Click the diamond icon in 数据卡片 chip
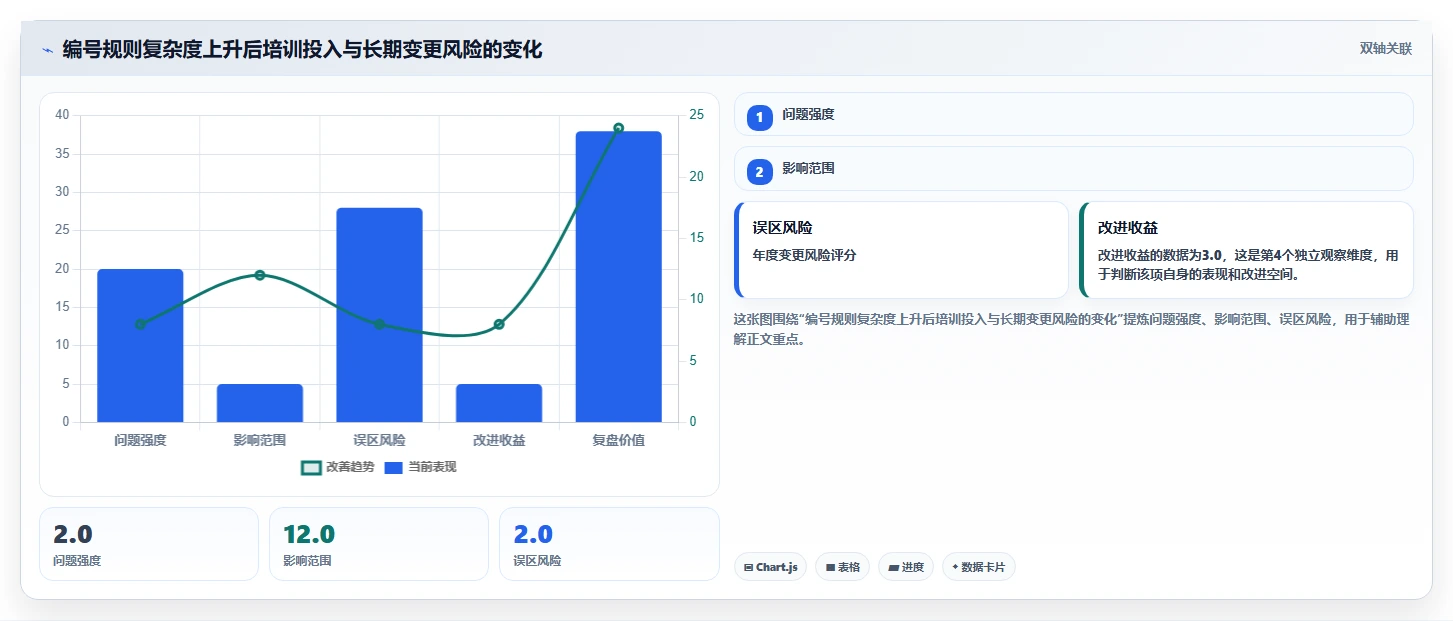The image size is (1453, 621). (955, 567)
